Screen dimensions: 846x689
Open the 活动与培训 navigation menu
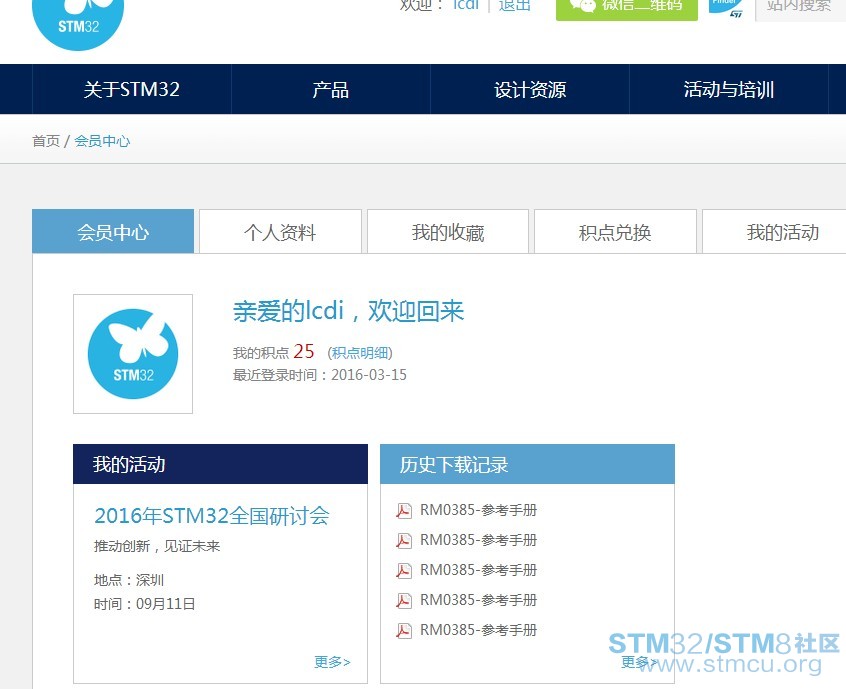pos(729,89)
